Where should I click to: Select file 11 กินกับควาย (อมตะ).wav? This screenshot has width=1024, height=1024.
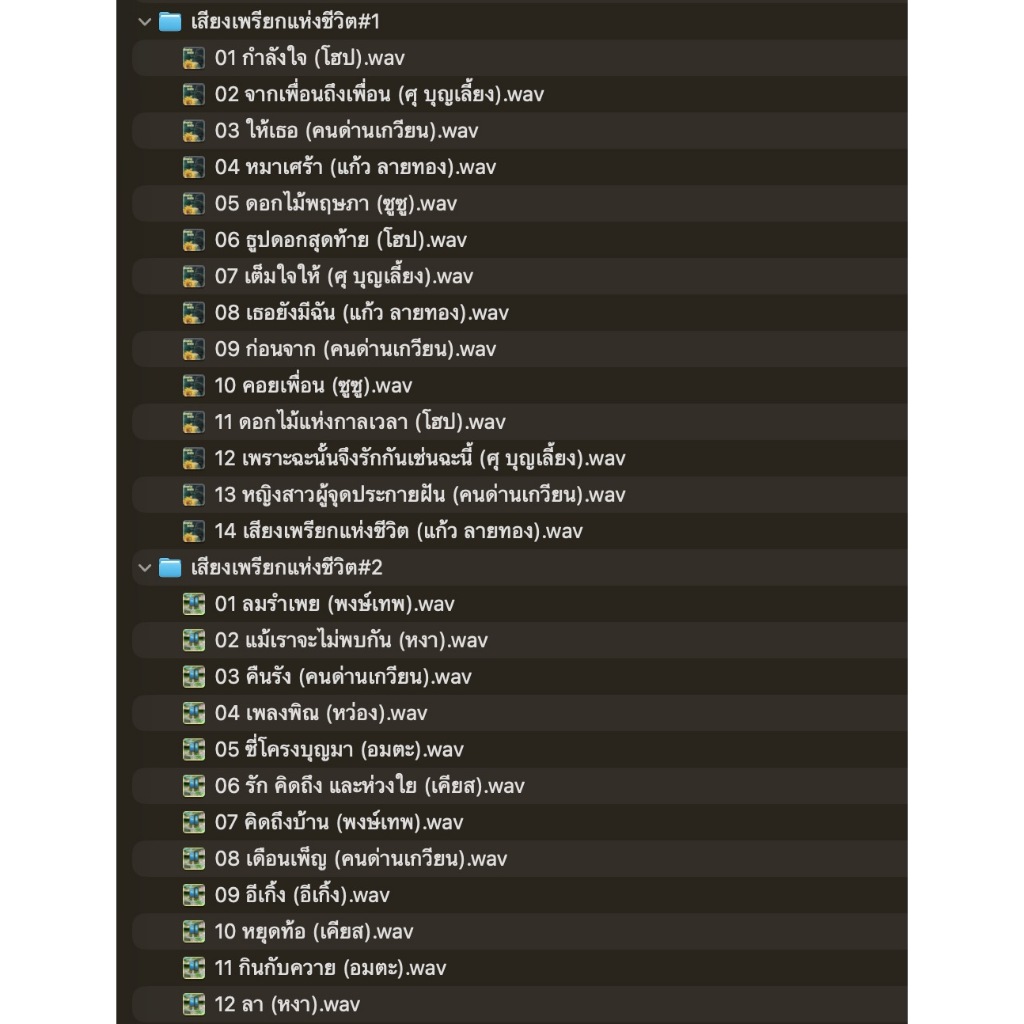(x=520, y=968)
